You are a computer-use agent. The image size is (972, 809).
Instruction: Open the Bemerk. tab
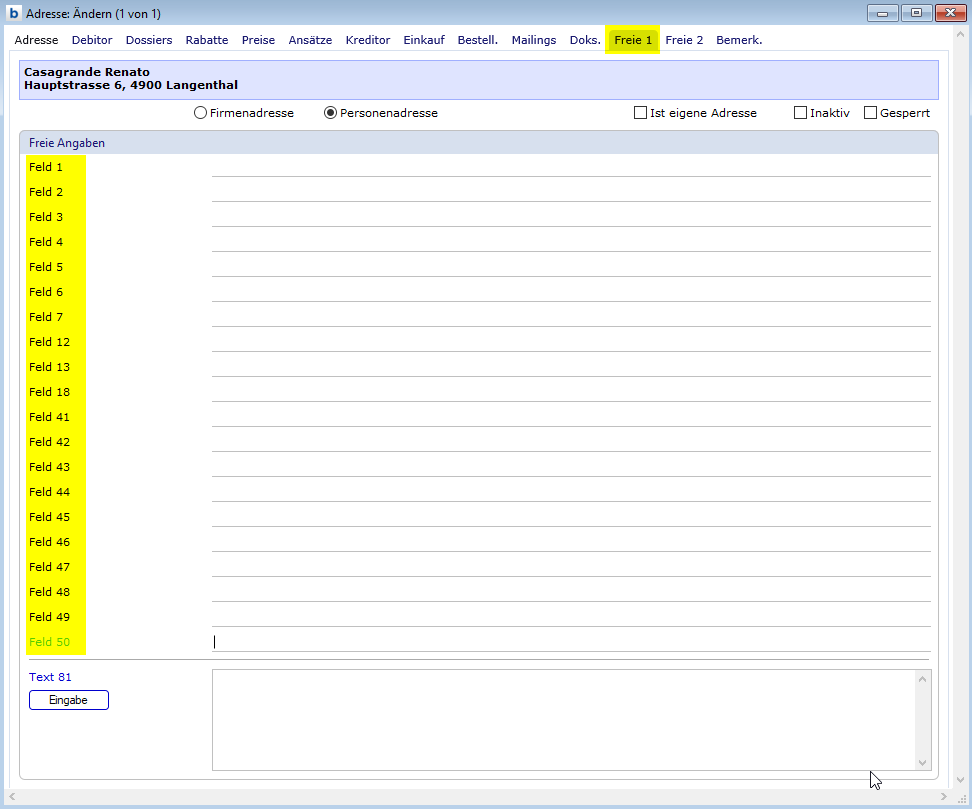(739, 40)
